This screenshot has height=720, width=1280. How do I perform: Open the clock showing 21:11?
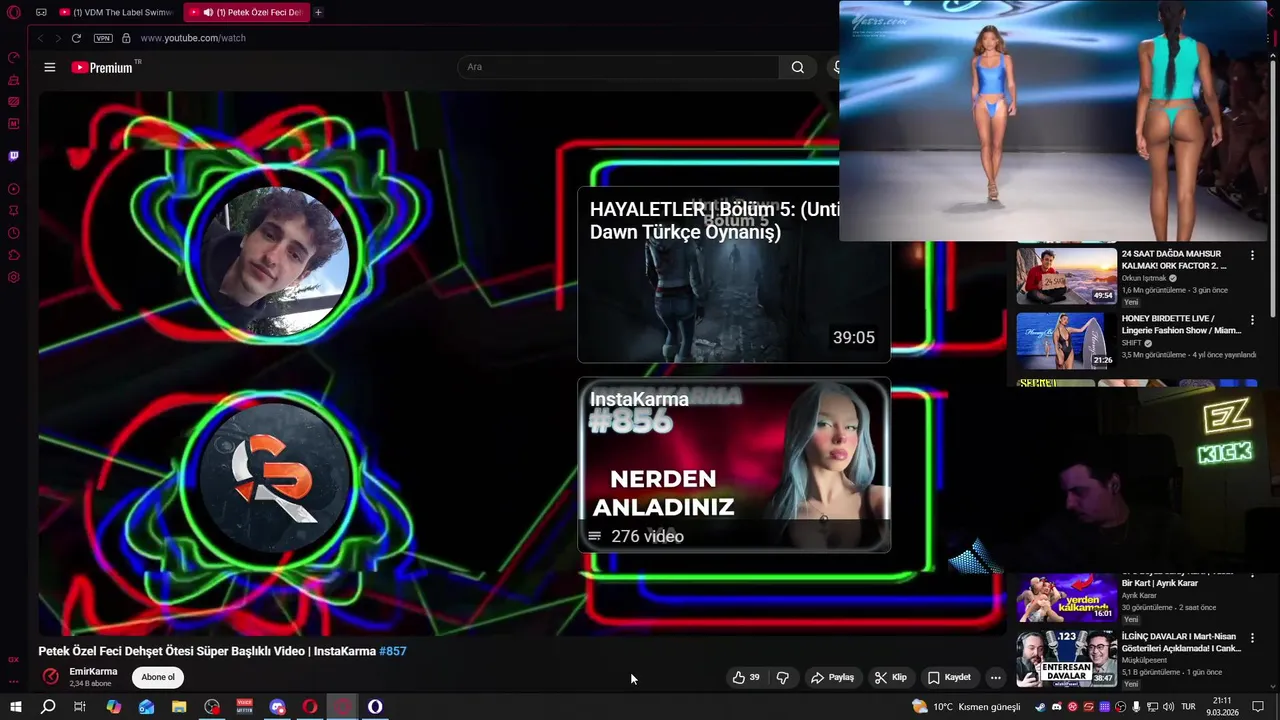tap(1222, 707)
